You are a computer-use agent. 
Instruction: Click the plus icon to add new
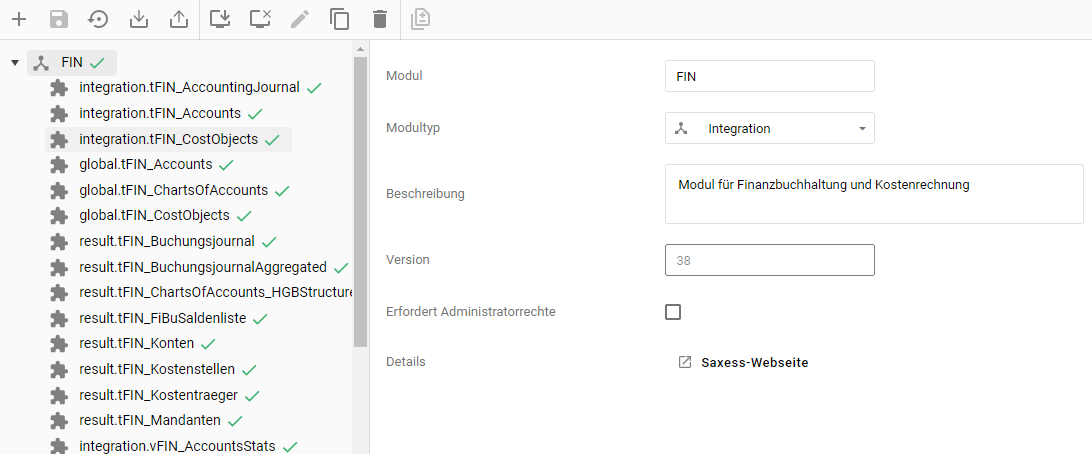pyautogui.click(x=18, y=19)
